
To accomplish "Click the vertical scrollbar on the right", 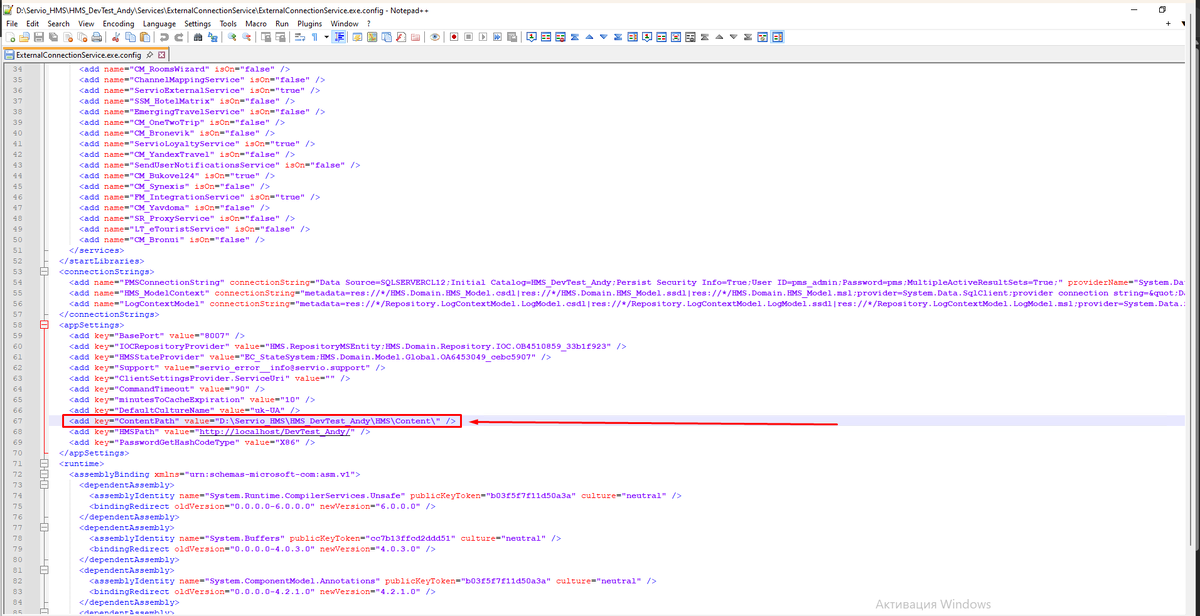I will pos(1193,300).
